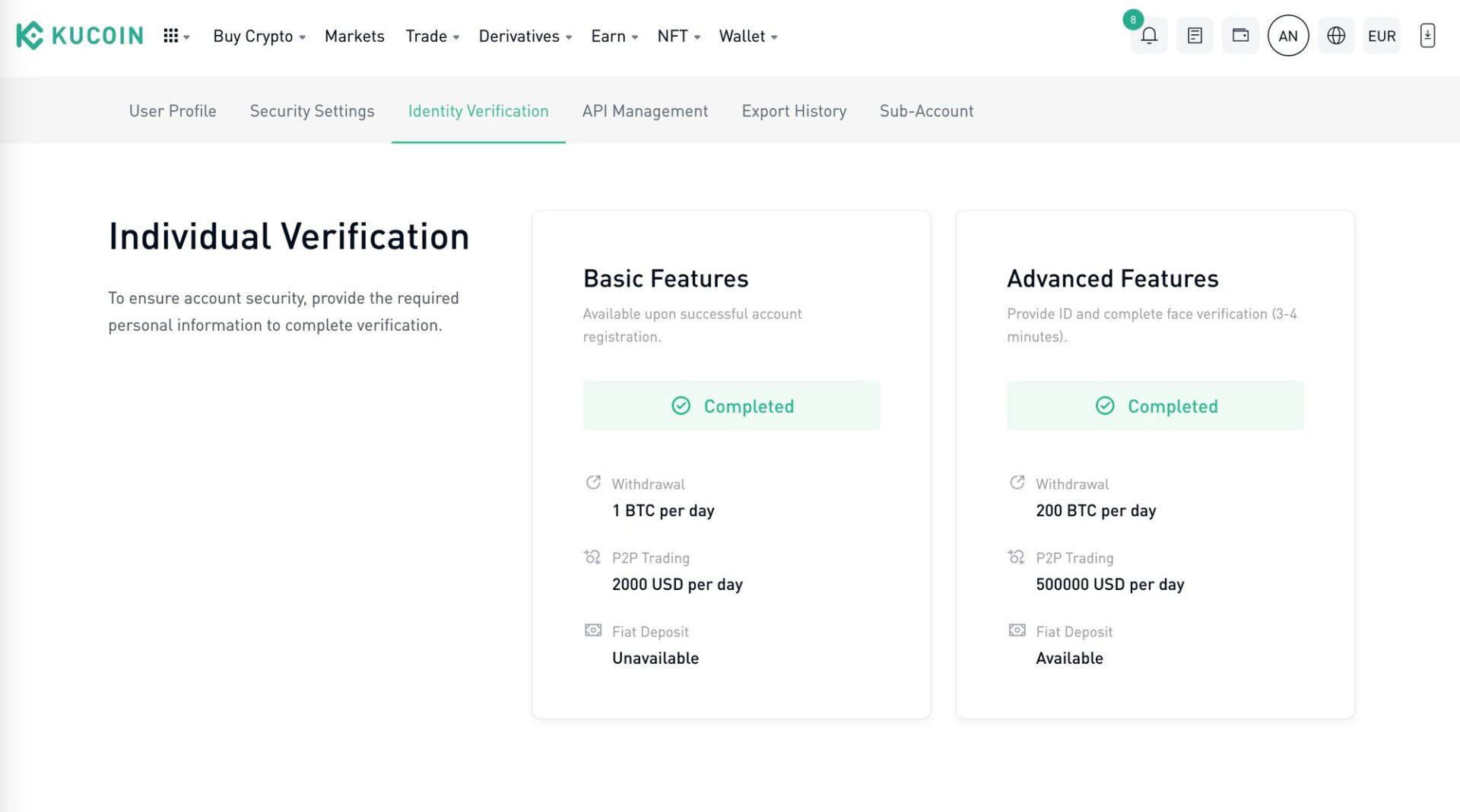Open the Sub-Account tab
The image size is (1460, 812).
tap(926, 111)
